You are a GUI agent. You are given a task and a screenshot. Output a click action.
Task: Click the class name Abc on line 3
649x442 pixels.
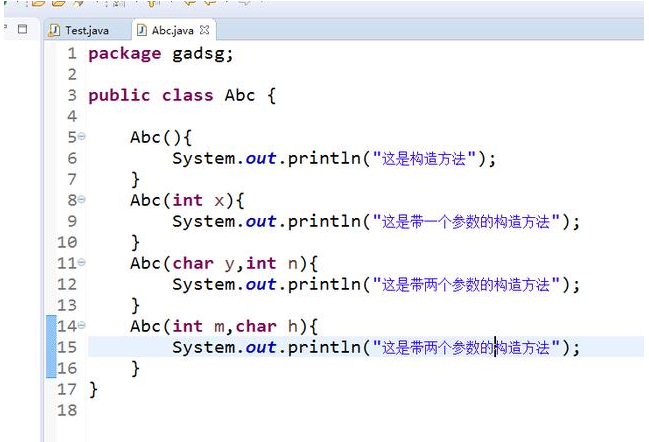tap(240, 95)
